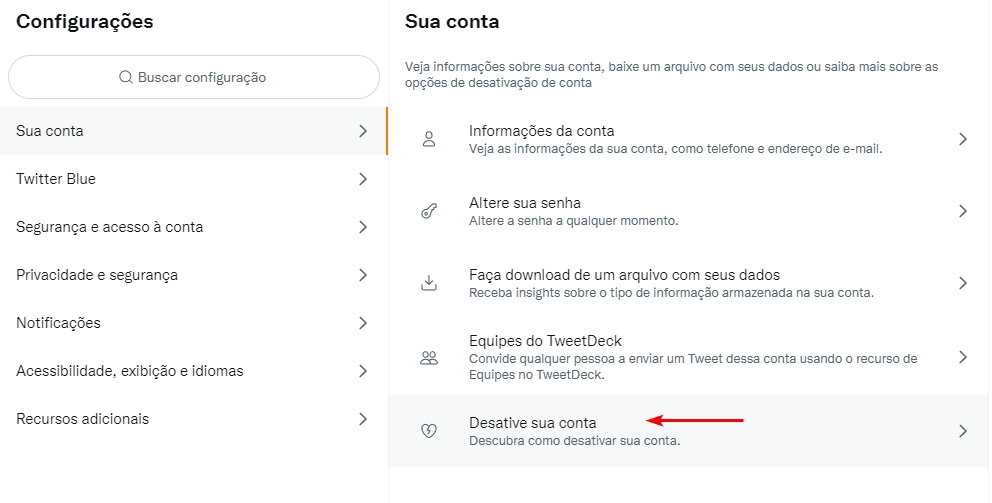Image resolution: width=992 pixels, height=503 pixels.
Task: Click the broken heart icon for Desative sua conta
Action: tap(429, 432)
